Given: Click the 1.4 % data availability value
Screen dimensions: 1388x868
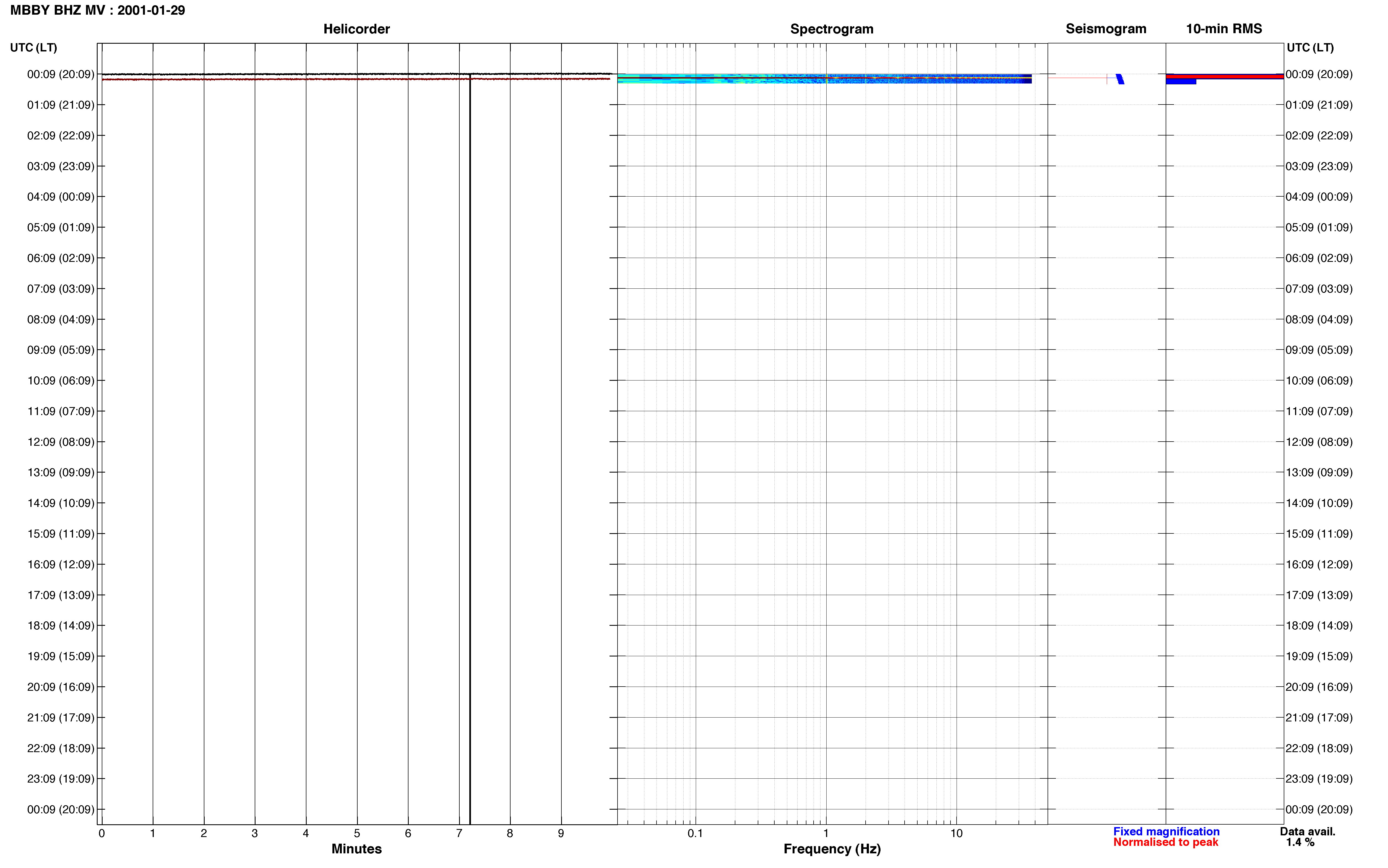Looking at the screenshot, I should (x=1300, y=842).
